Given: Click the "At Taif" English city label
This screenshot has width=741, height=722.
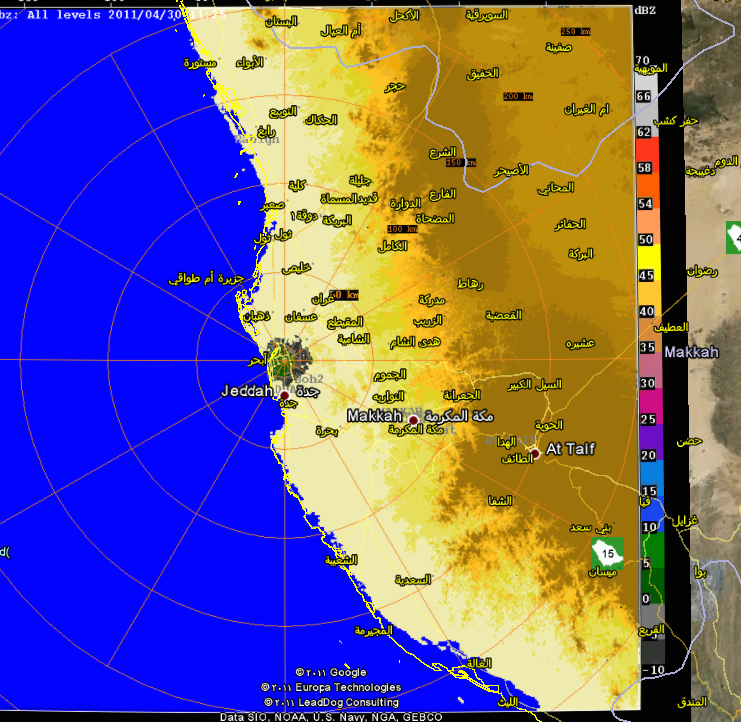Looking at the screenshot, I should (570, 448).
